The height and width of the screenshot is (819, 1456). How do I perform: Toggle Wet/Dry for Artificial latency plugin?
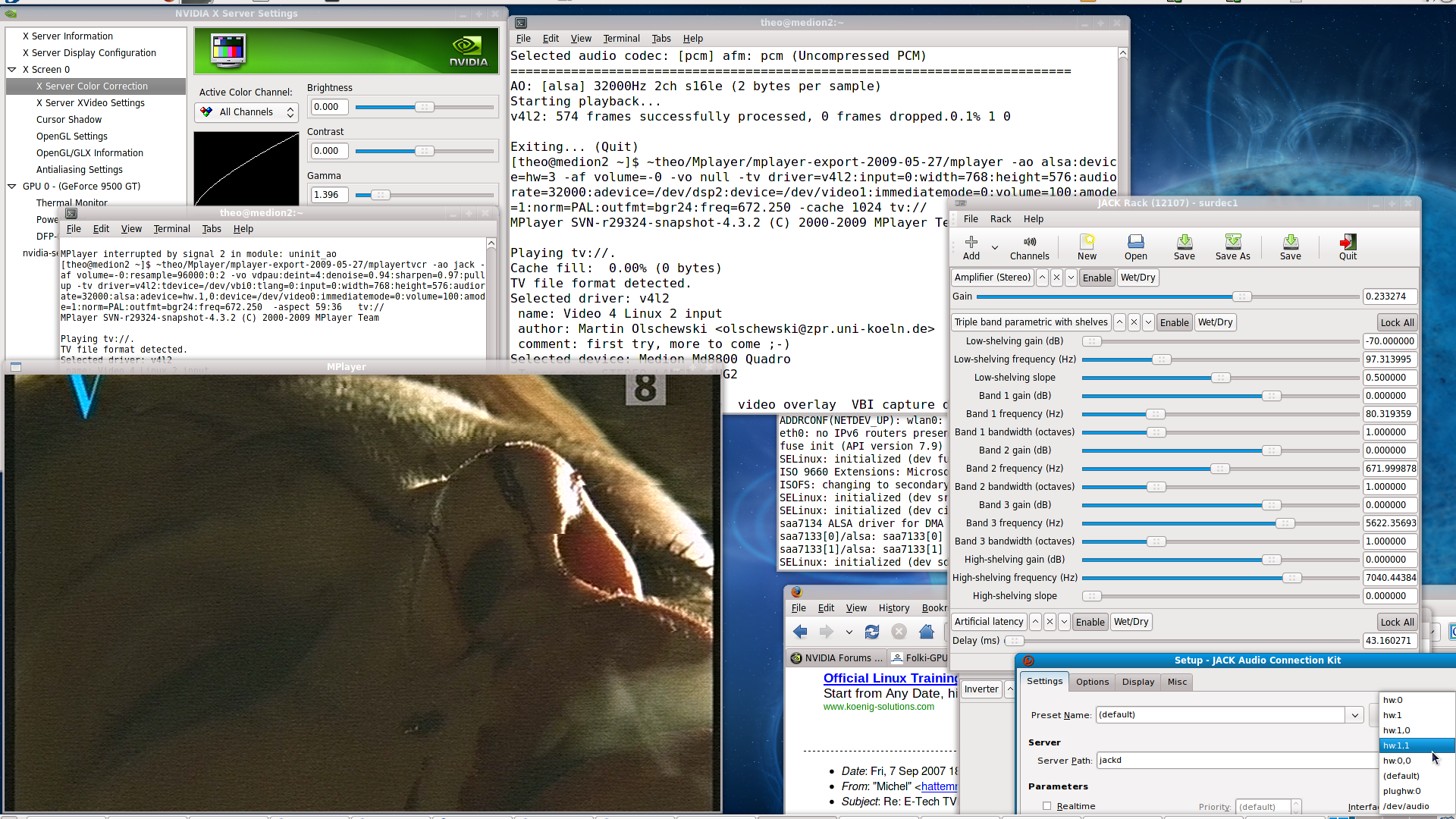pyautogui.click(x=1131, y=622)
